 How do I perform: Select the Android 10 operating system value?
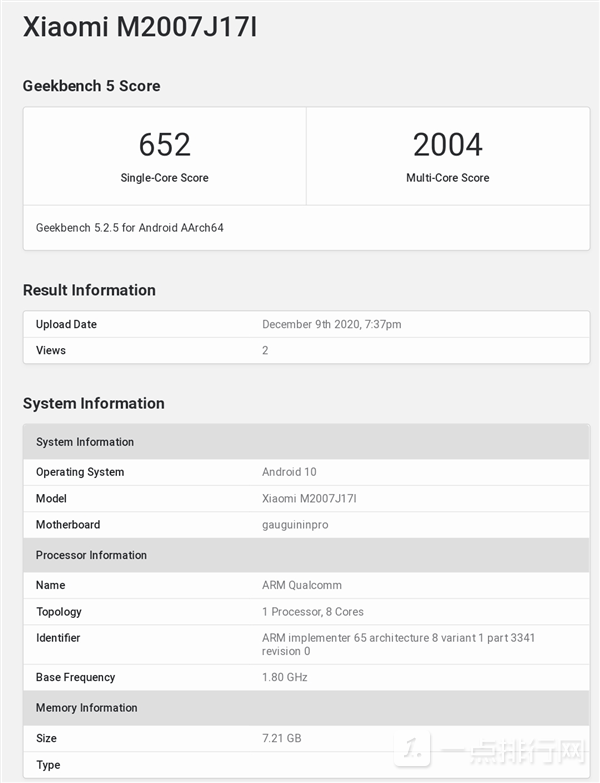[x=289, y=472]
